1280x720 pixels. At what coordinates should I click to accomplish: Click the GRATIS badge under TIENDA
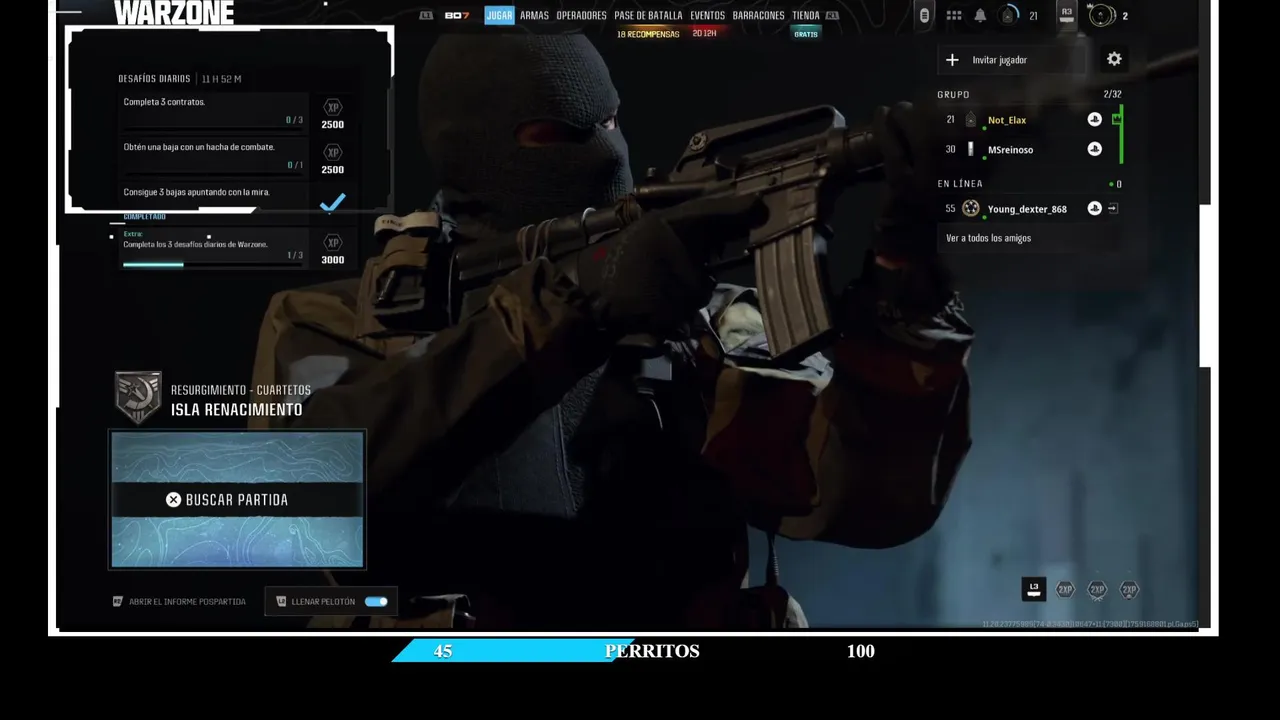click(806, 34)
